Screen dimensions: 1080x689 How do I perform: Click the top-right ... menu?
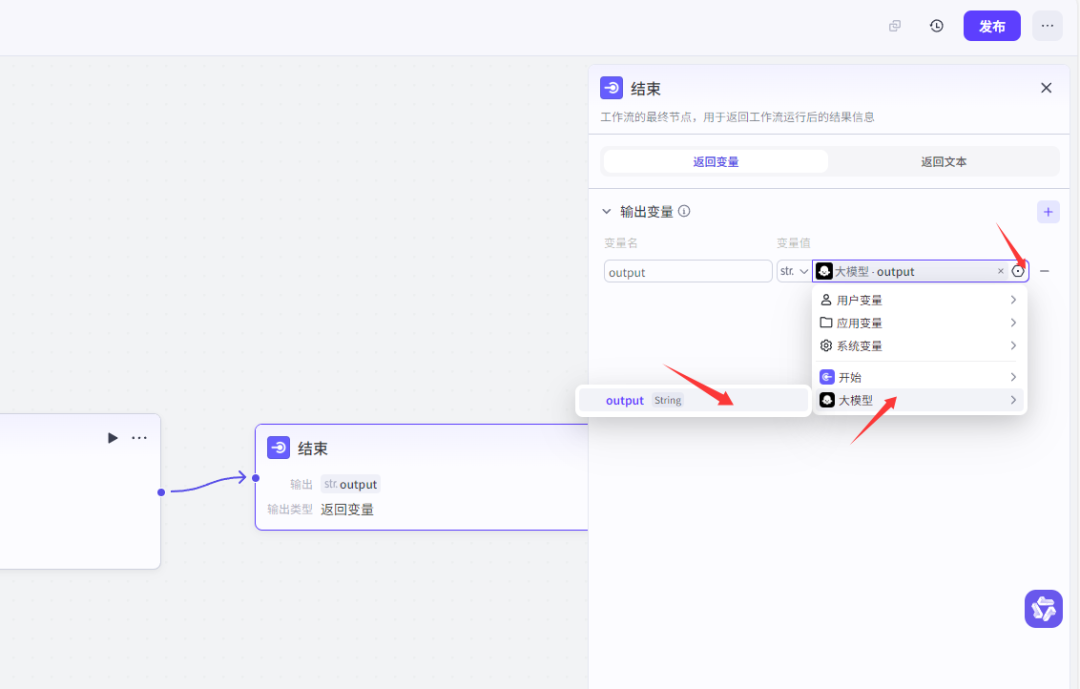(x=1046, y=26)
